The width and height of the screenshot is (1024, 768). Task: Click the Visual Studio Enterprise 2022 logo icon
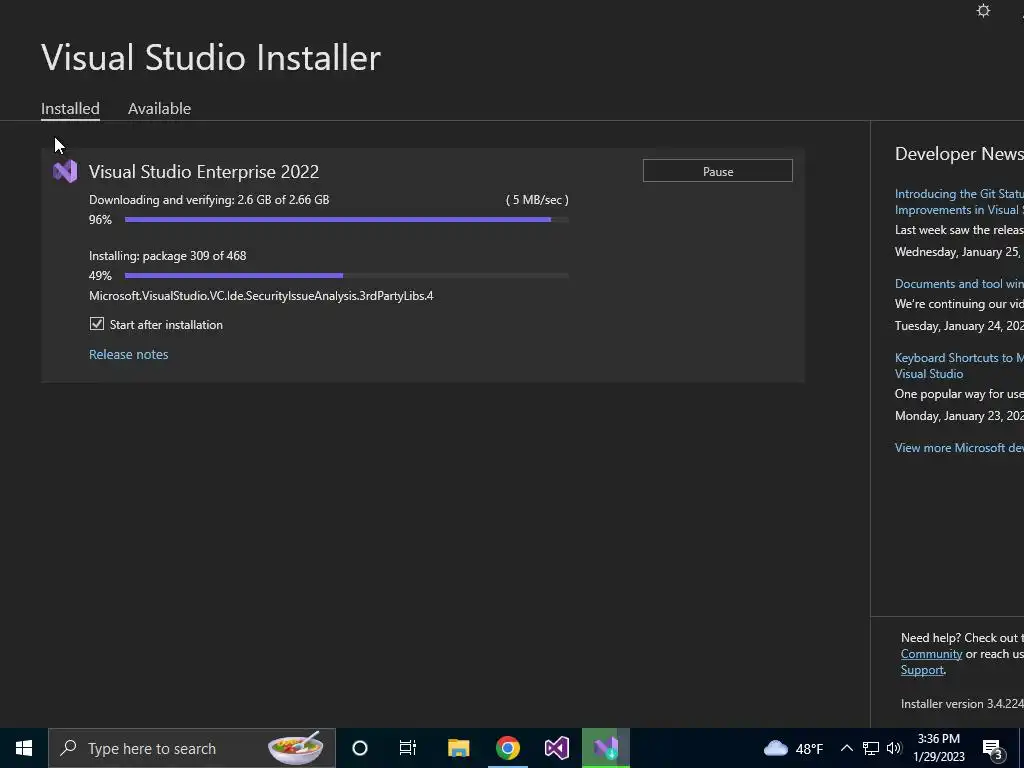pos(65,171)
